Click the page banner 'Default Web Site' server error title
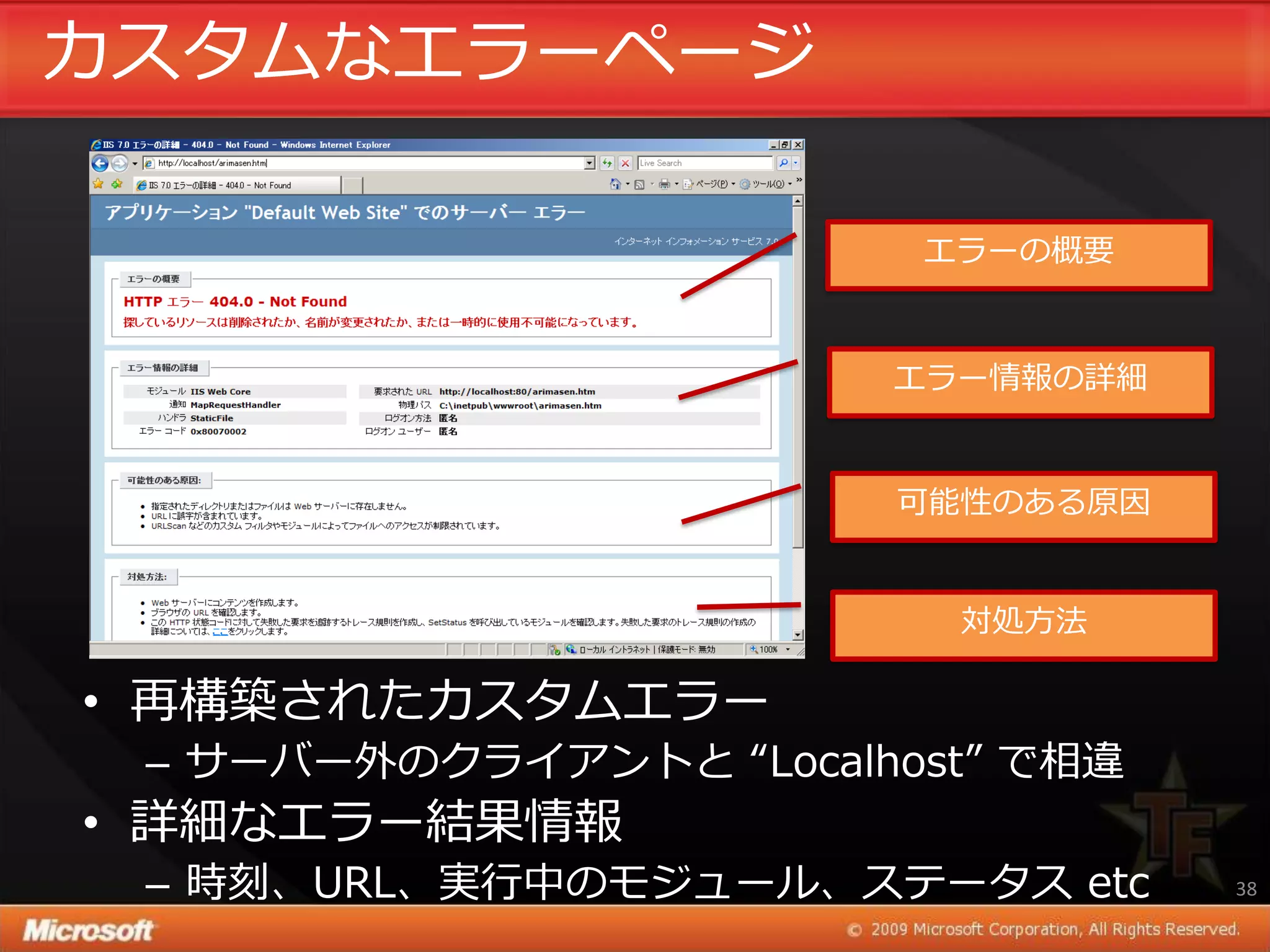The height and width of the screenshot is (952, 1270). 345,213
